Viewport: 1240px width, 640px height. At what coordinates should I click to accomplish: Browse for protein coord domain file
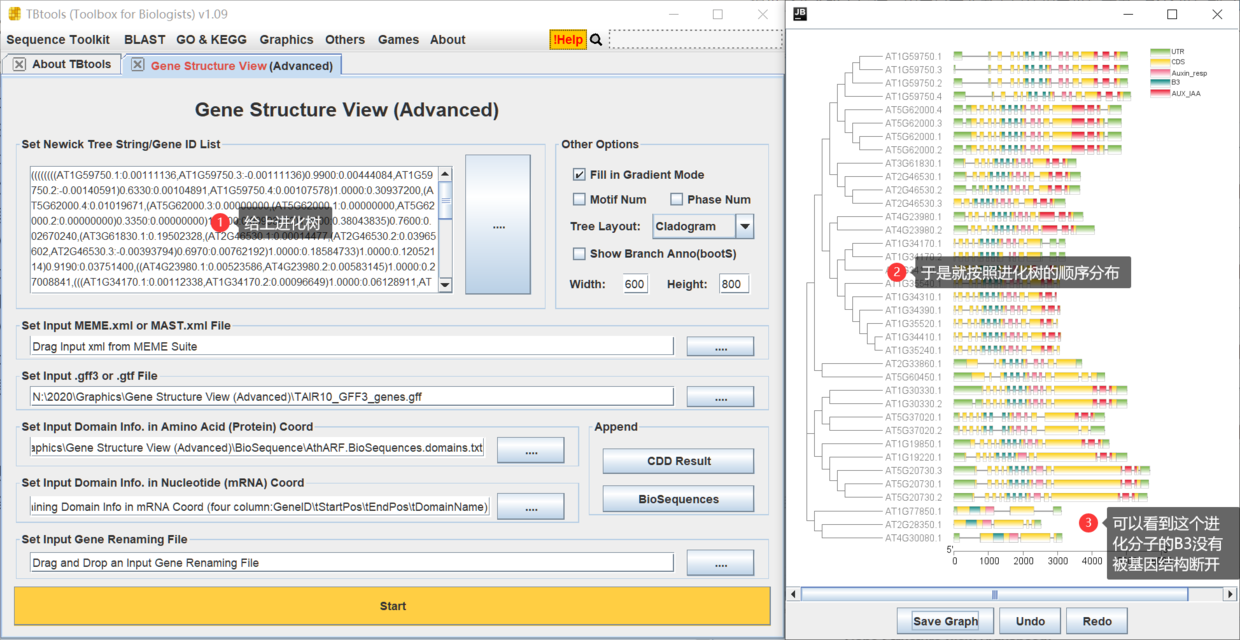530,452
